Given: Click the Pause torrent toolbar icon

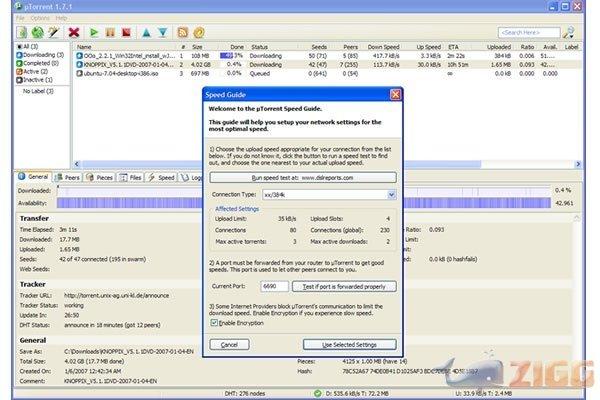Looking at the screenshot, I should tap(110, 33).
